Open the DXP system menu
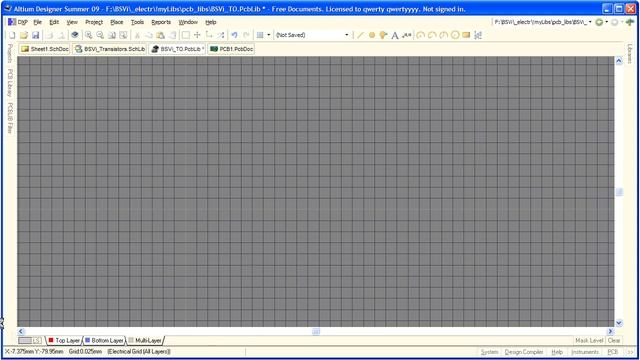640x360 pixels. coord(18,22)
